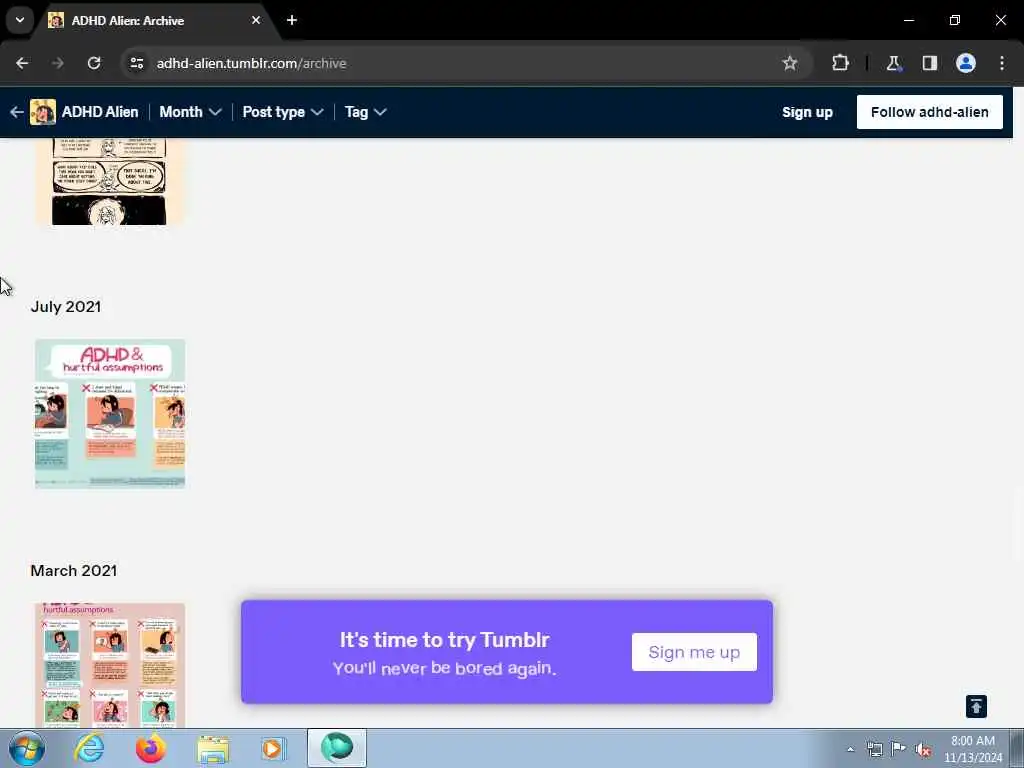Image resolution: width=1024 pixels, height=768 pixels.
Task: Launch Firefox from the taskbar
Action: 151,748
